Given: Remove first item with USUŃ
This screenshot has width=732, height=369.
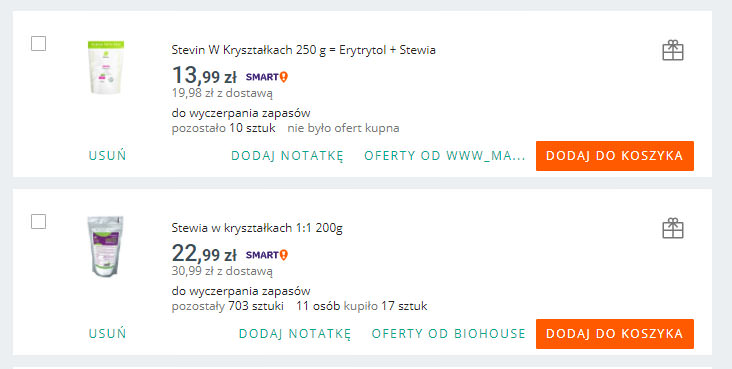Looking at the screenshot, I should click(107, 156).
